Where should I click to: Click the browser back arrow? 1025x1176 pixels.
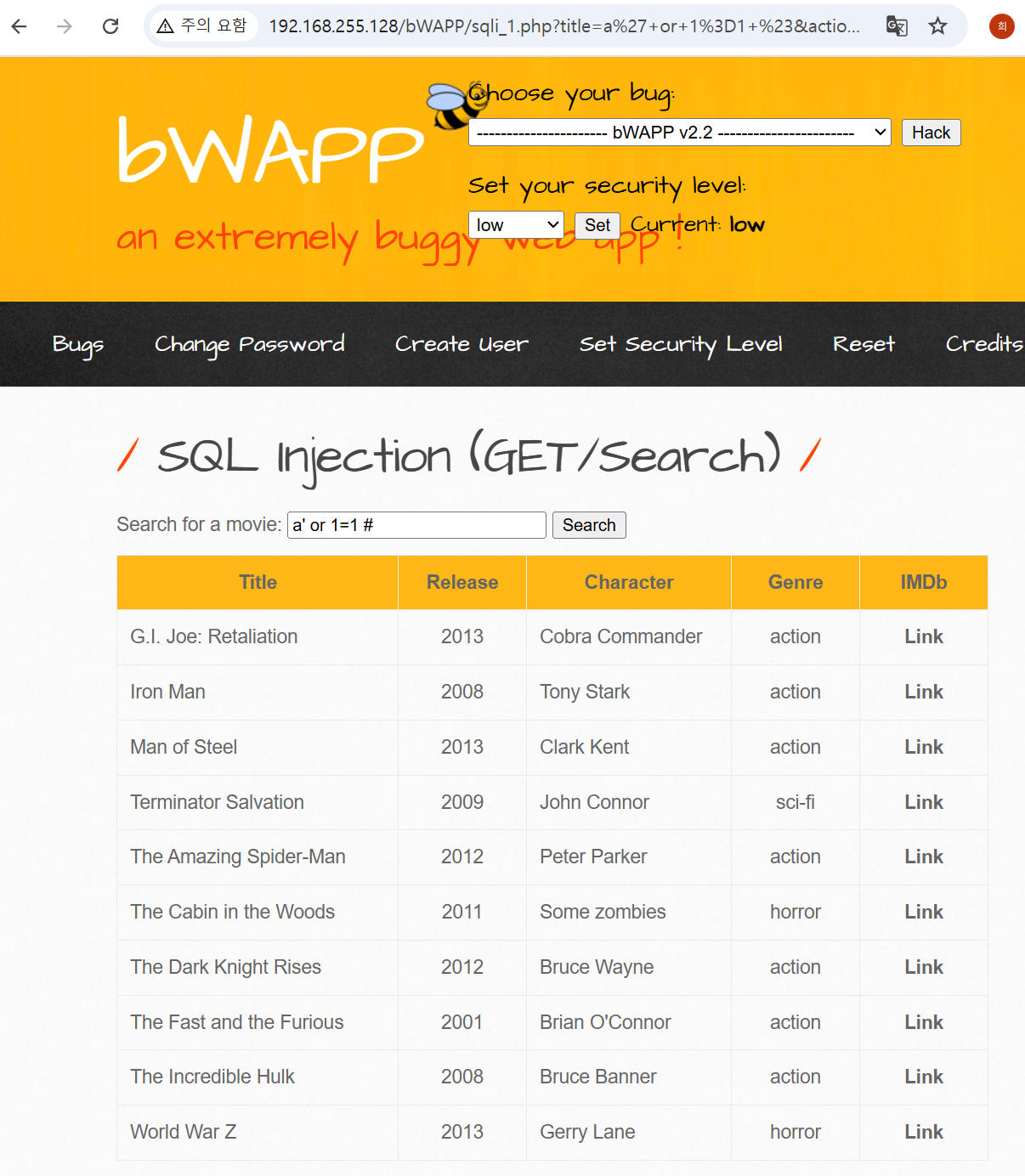point(20,26)
